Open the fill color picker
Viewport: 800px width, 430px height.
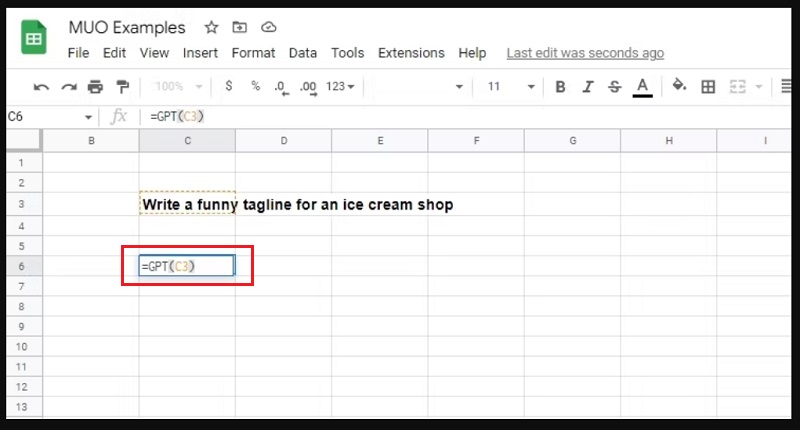(679, 86)
